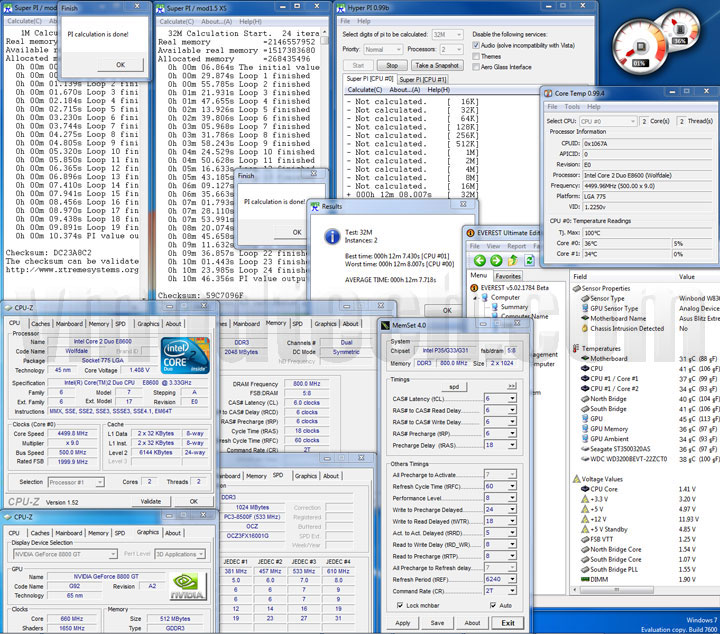The width and height of the screenshot is (720, 634).
Task: Click the spd button in MemSet
Action: 454,387
